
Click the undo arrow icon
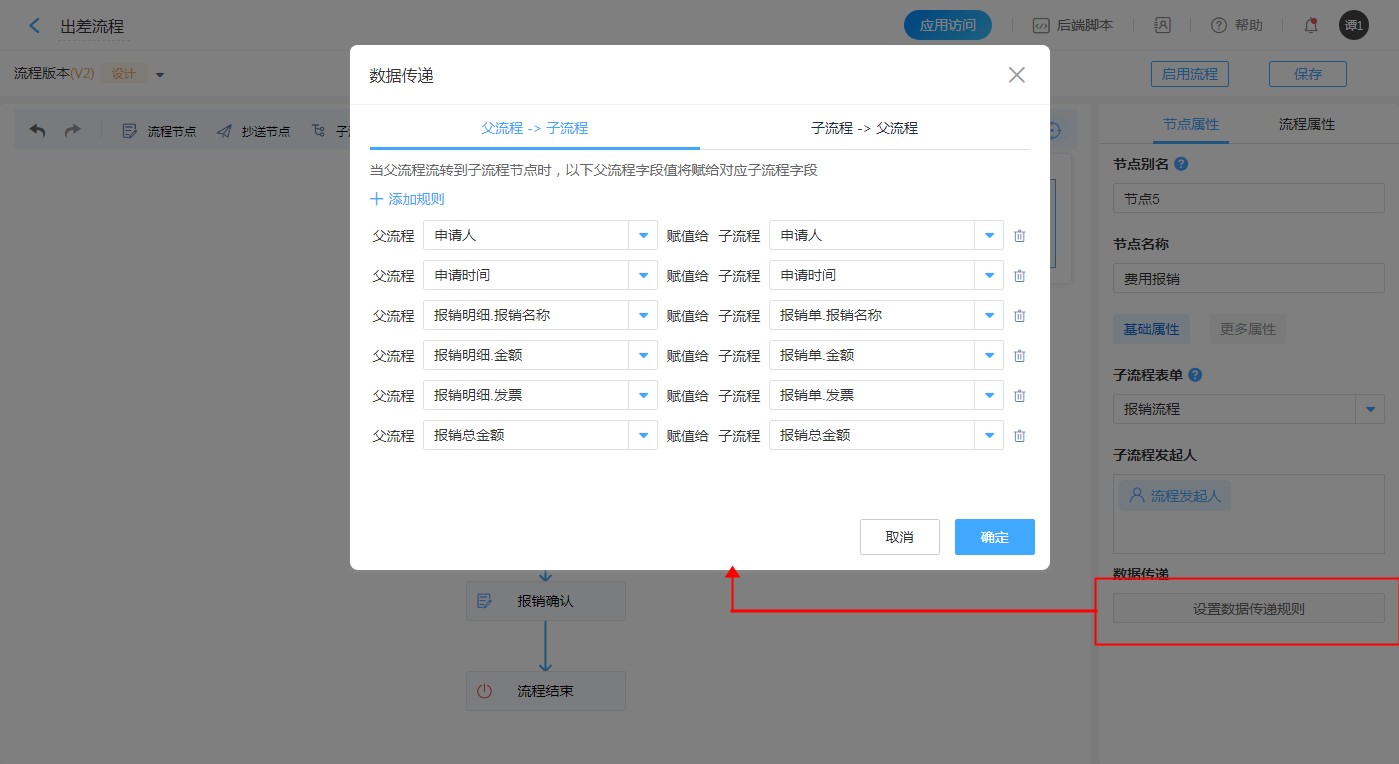pyautogui.click(x=38, y=131)
